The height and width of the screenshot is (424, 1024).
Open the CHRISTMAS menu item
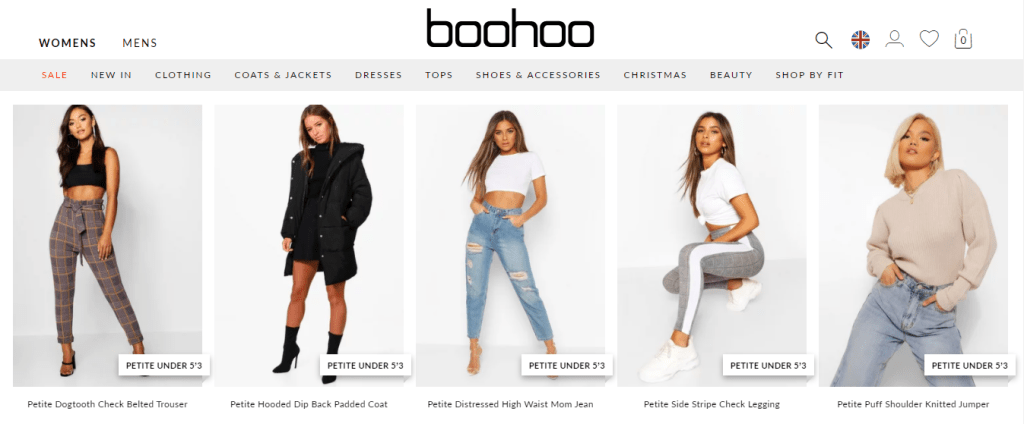coord(655,75)
